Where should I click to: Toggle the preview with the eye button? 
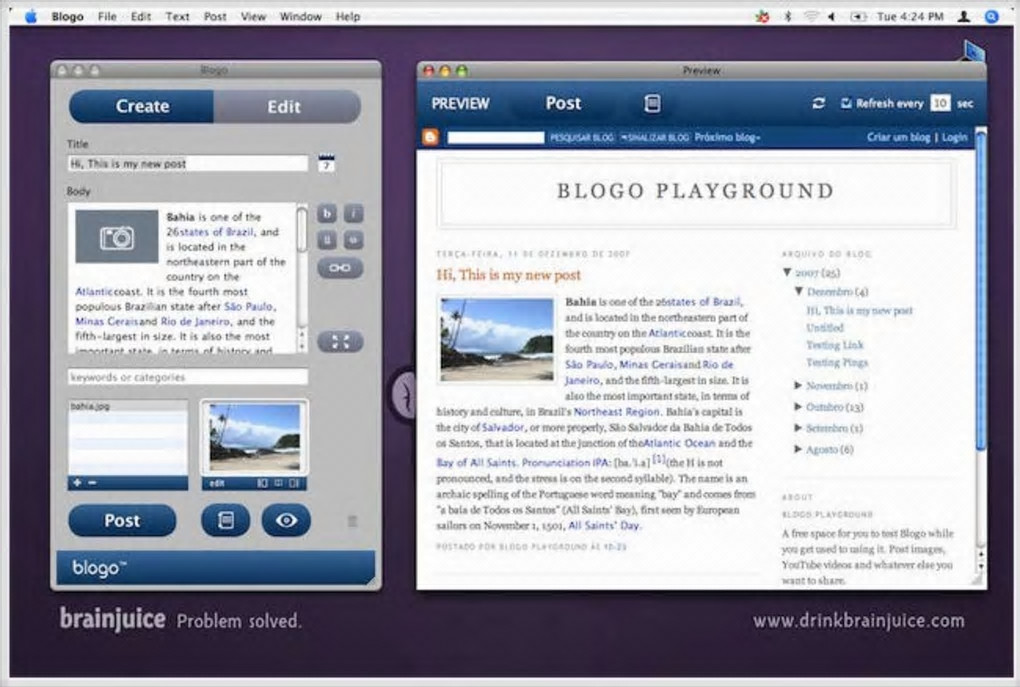pyautogui.click(x=286, y=520)
